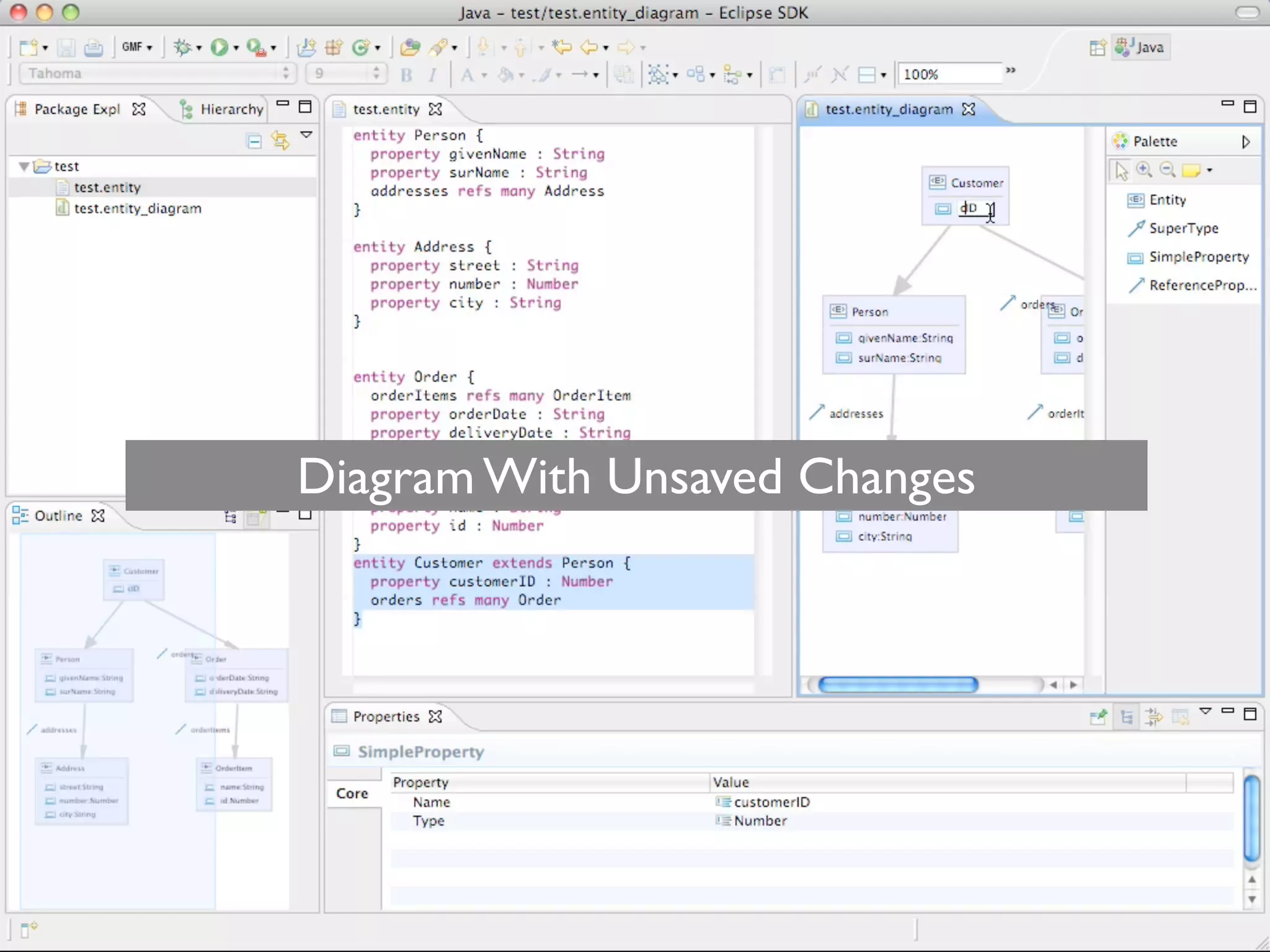The height and width of the screenshot is (952, 1270).
Task: Click the New wizard icon in toolbar
Action: (x=29, y=47)
